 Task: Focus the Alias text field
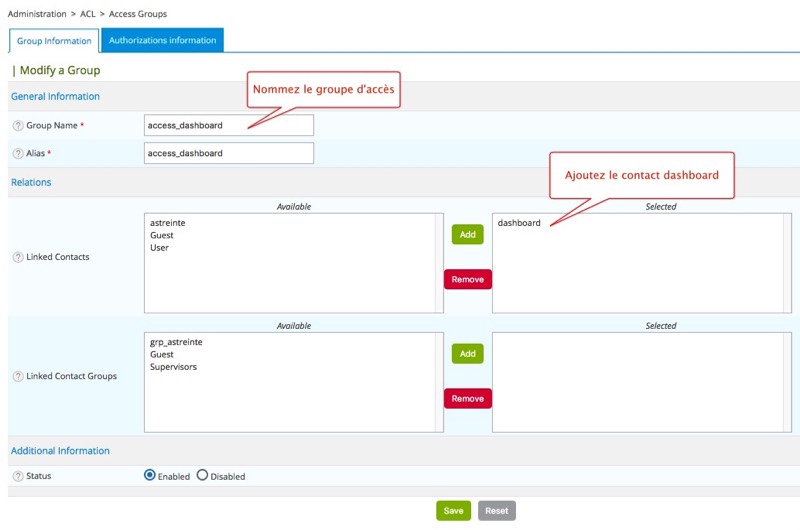pos(229,153)
